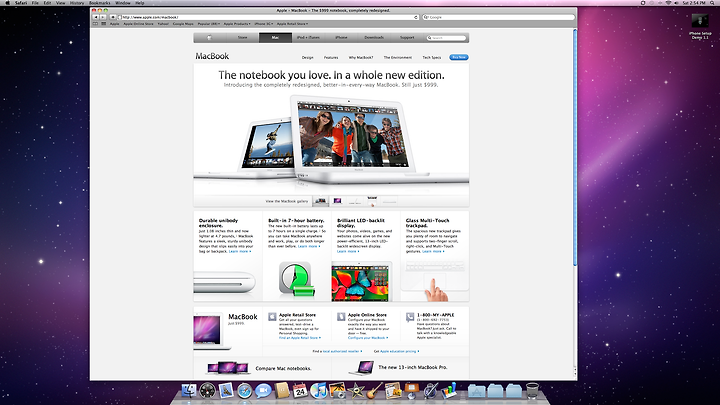Click the Safari address bar URL field
Image resolution: width=720 pixels, height=405 pixels.
point(268,17)
